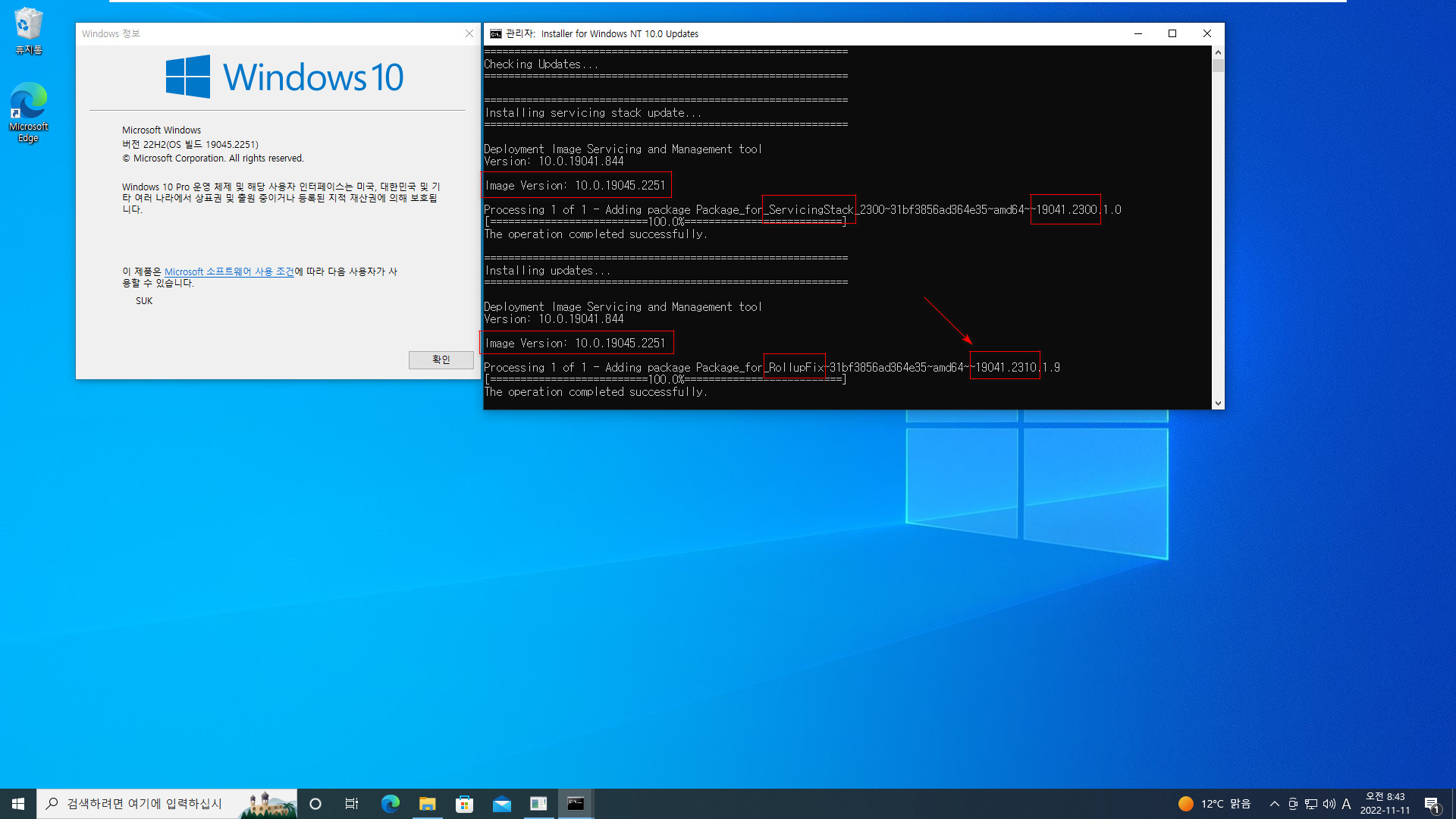
Task: Click the 'SUK' user name text
Action: click(x=144, y=301)
